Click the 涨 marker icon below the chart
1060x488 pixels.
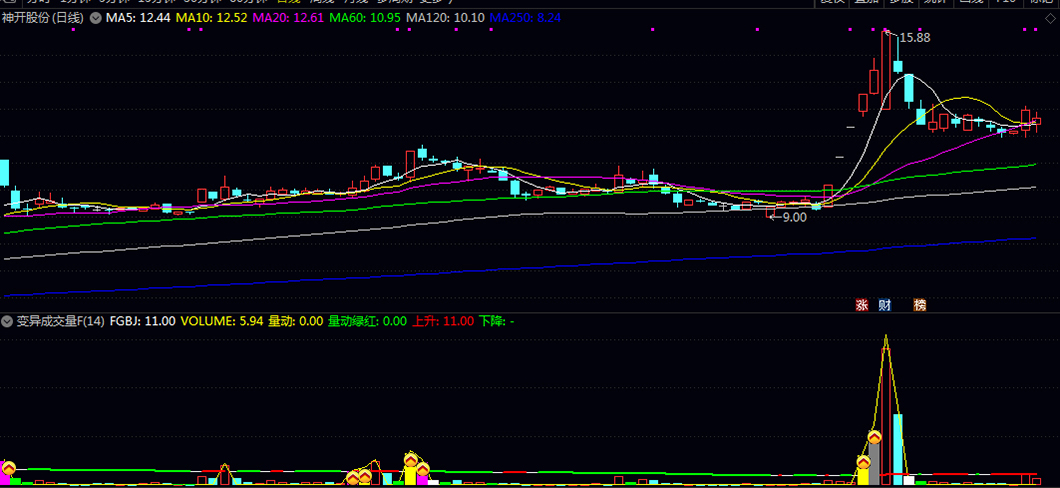click(x=861, y=305)
